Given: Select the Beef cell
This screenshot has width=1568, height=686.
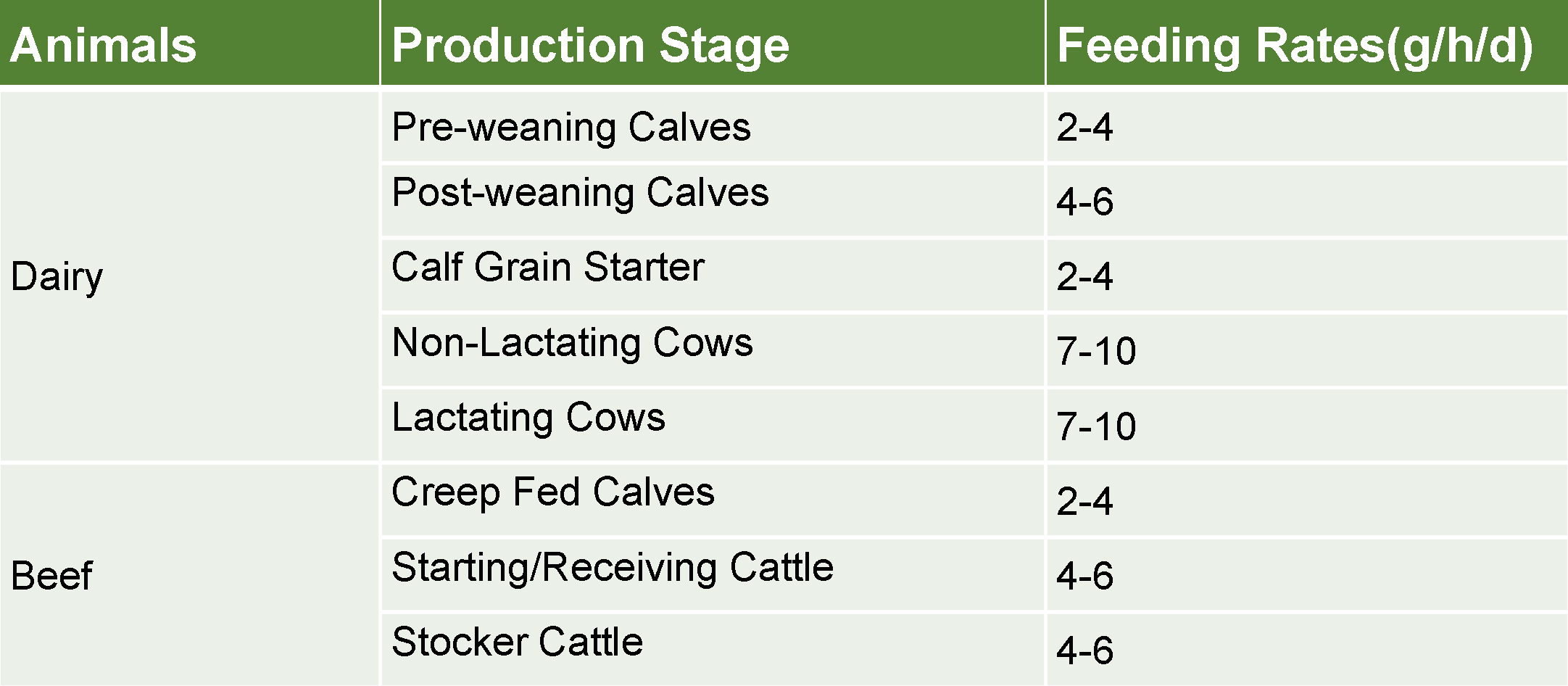Looking at the screenshot, I should [189, 575].
